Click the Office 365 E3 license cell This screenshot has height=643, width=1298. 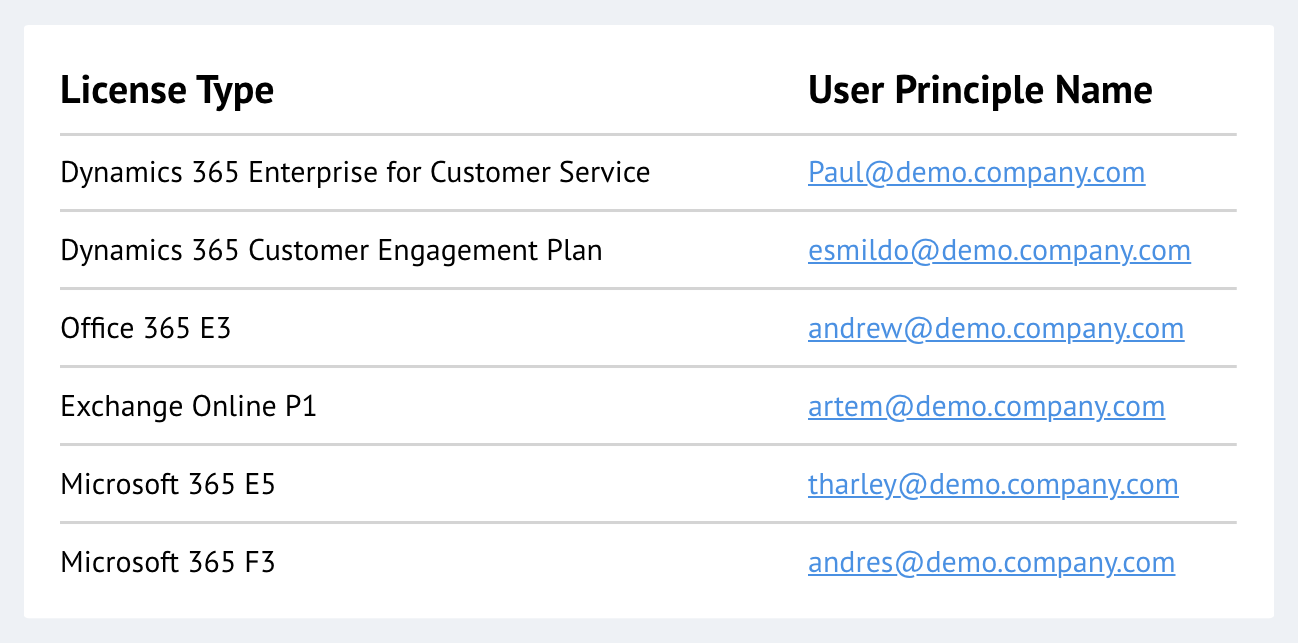pos(146,328)
